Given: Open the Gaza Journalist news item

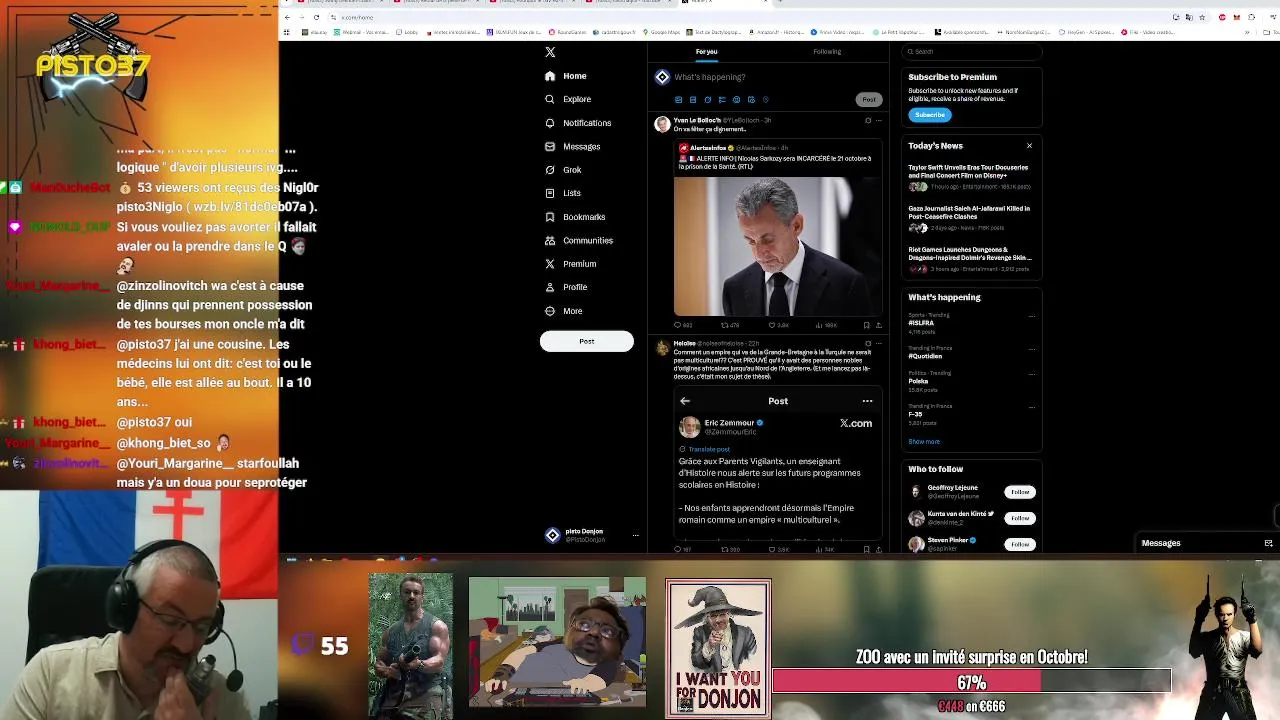Looking at the screenshot, I should (x=970, y=220).
